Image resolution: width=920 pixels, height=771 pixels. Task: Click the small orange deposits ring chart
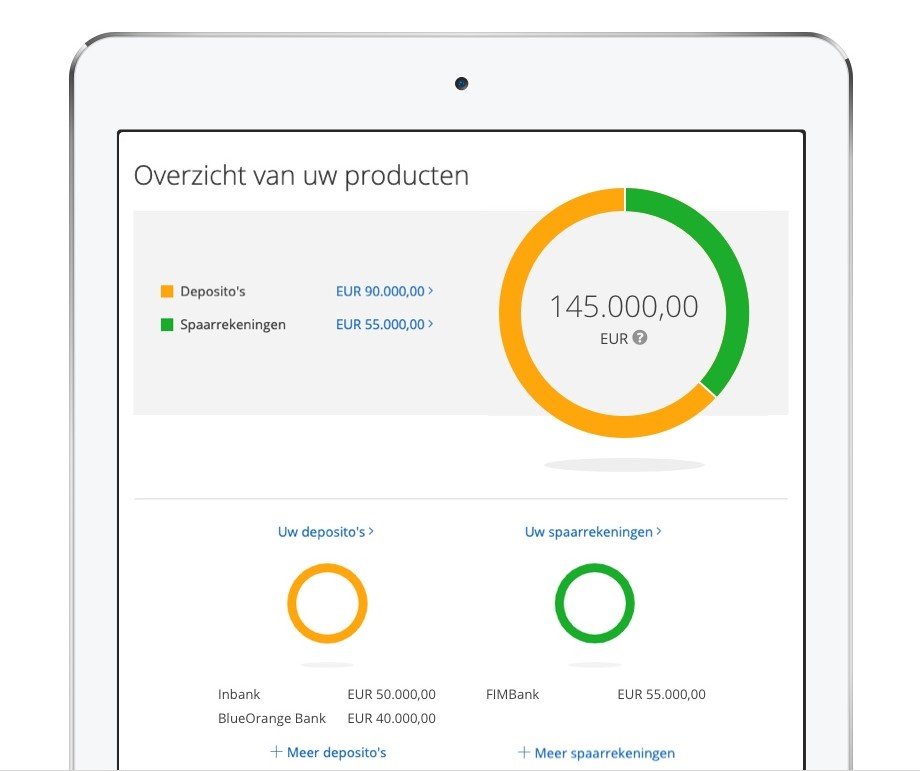pyautogui.click(x=327, y=603)
